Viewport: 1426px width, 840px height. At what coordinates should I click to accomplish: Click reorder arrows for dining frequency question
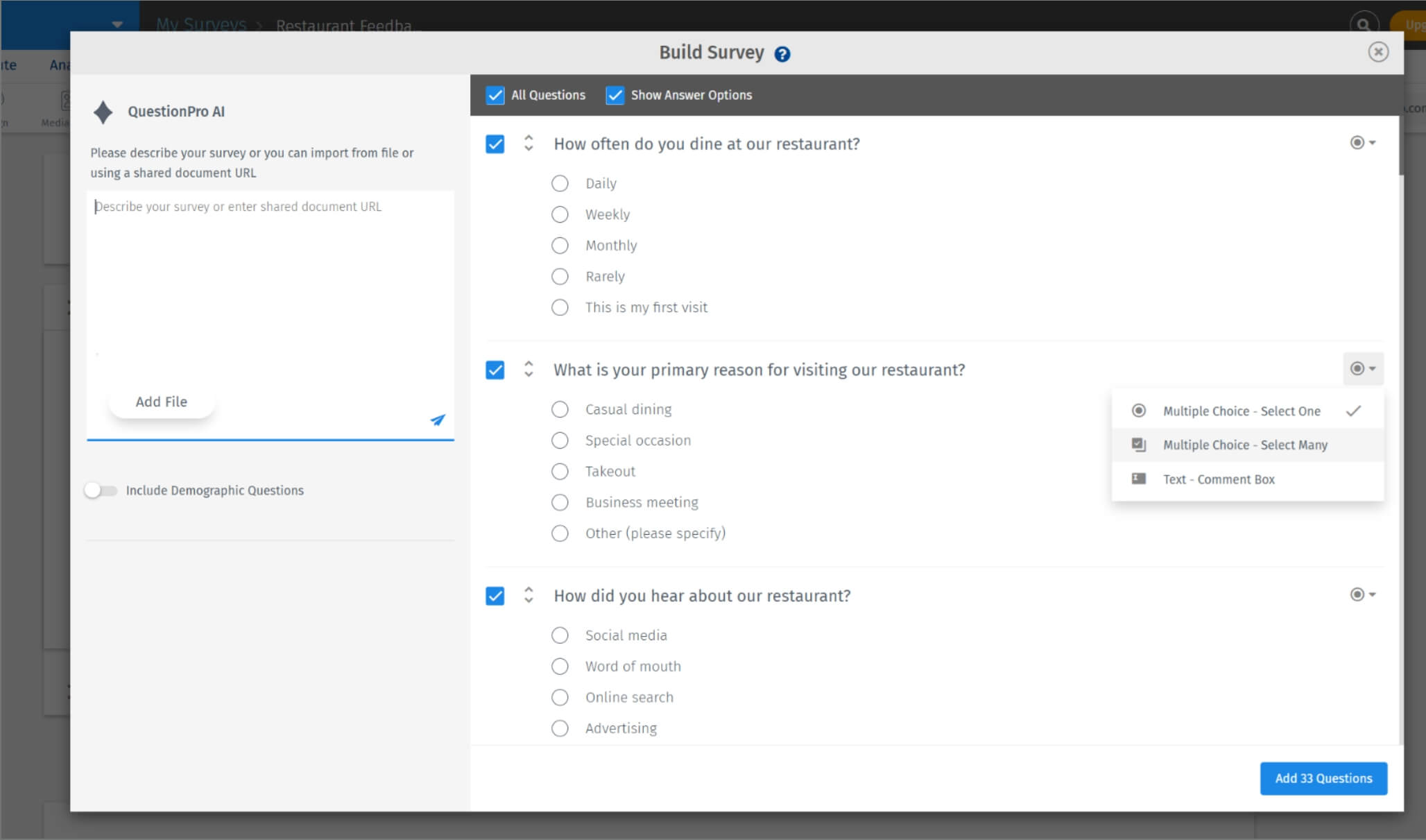coord(529,144)
